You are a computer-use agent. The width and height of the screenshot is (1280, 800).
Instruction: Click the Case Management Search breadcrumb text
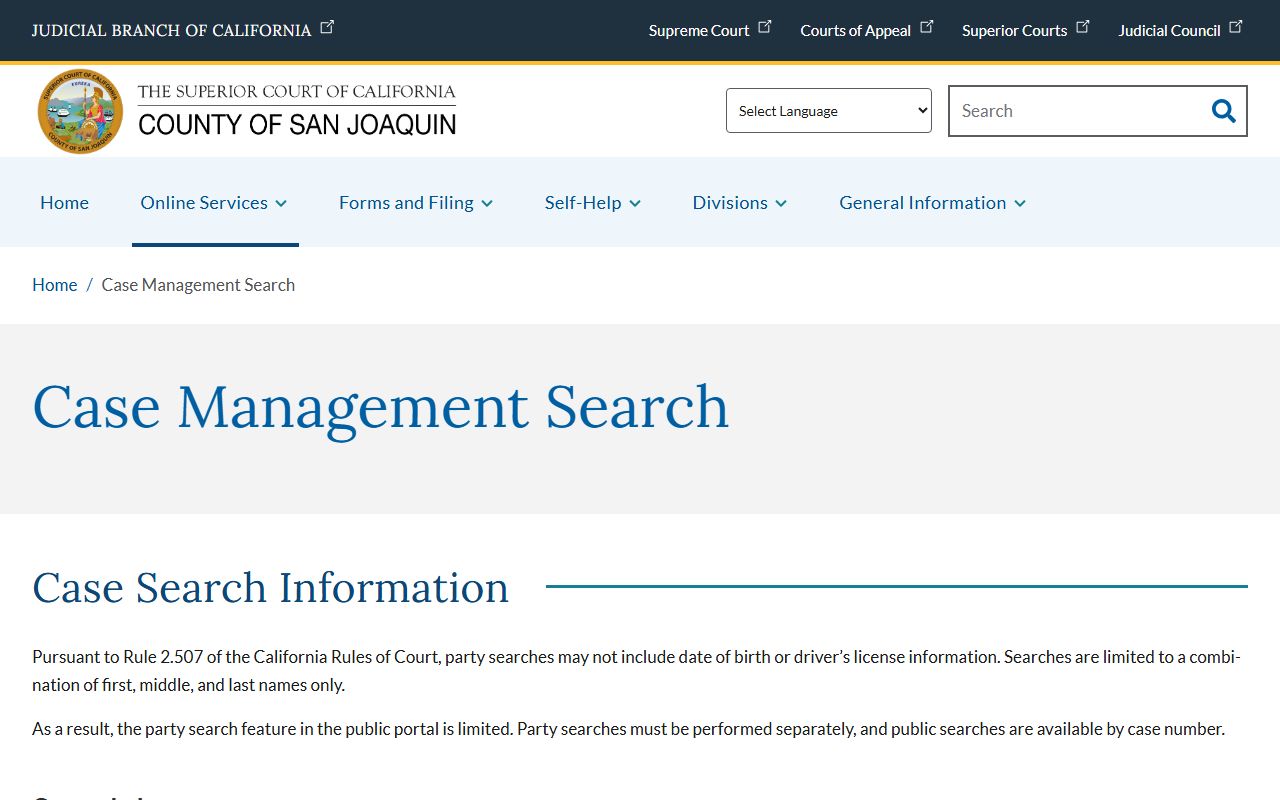tap(198, 285)
